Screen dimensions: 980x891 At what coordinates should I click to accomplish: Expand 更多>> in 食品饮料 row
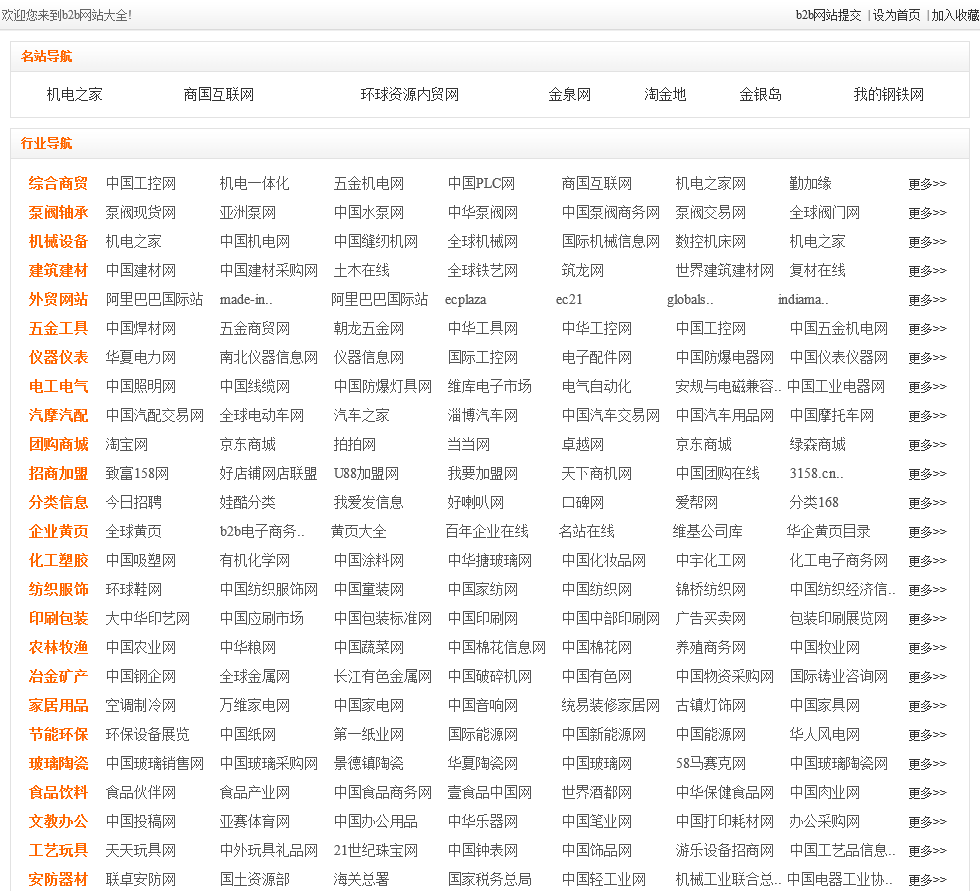click(x=928, y=793)
